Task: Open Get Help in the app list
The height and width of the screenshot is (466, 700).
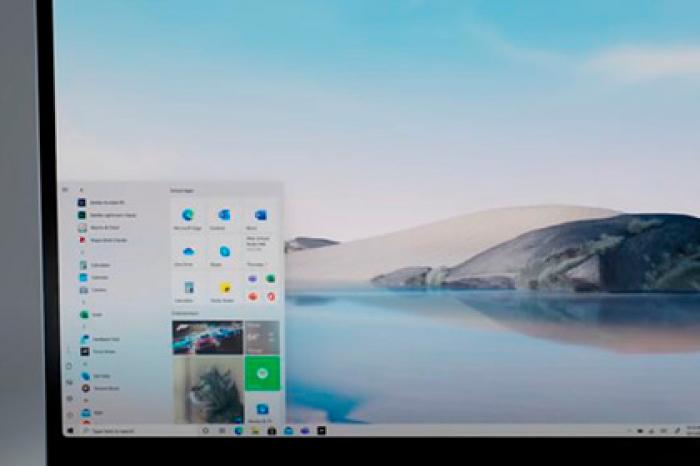Action: point(96,376)
